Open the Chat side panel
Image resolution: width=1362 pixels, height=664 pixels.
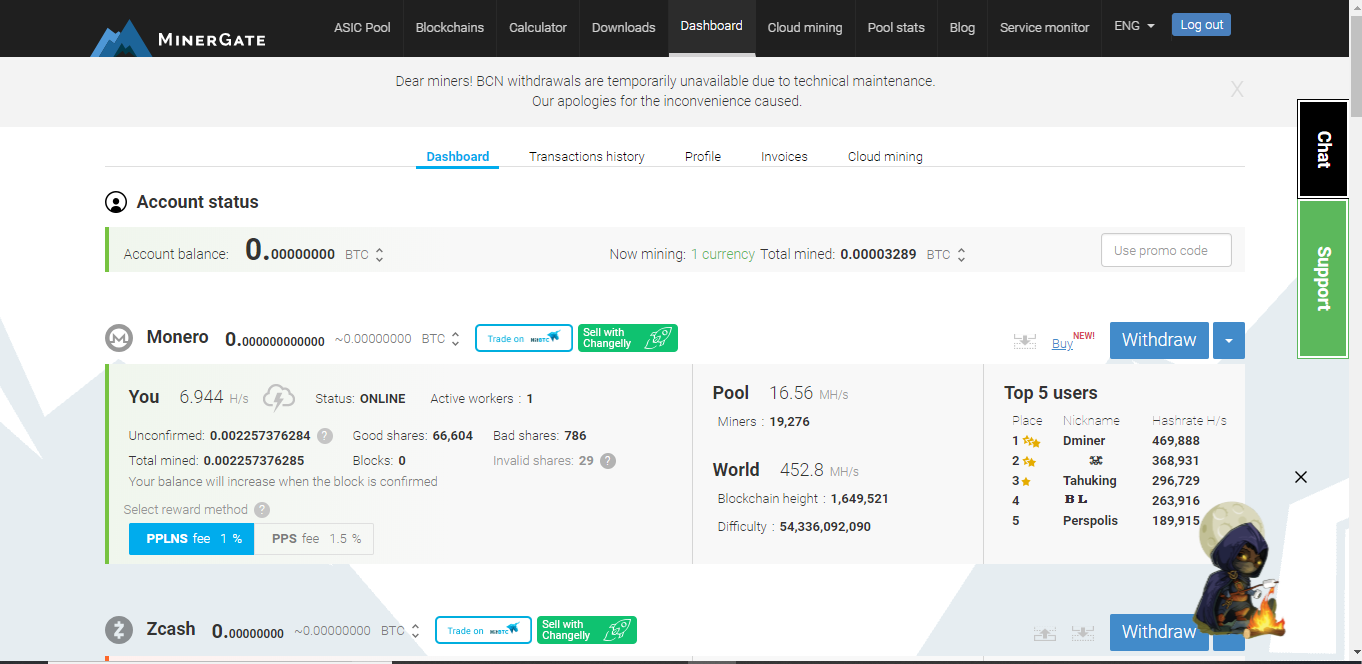point(1323,149)
